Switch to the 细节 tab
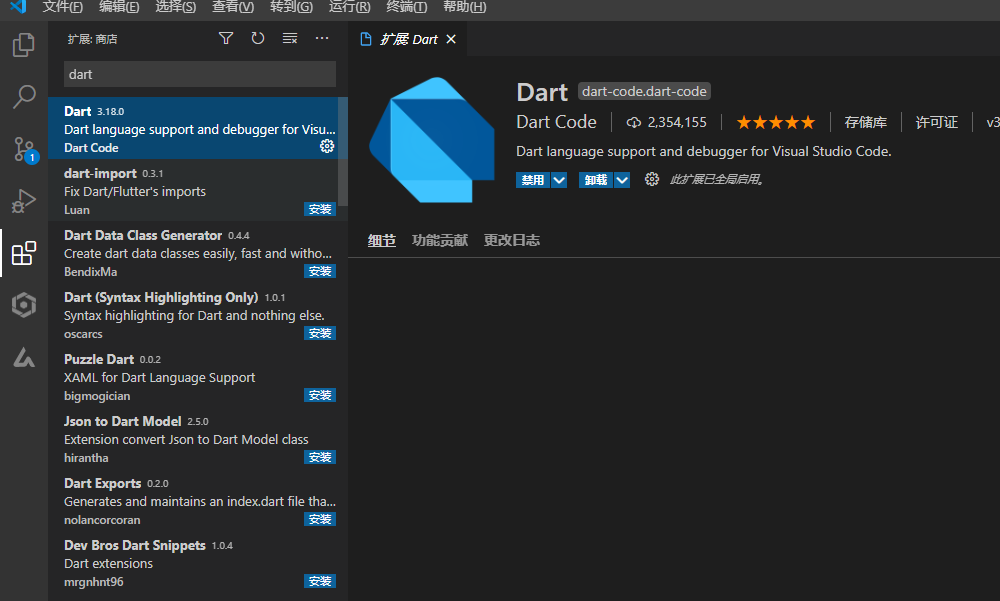This screenshot has width=1000, height=601. pyautogui.click(x=382, y=241)
